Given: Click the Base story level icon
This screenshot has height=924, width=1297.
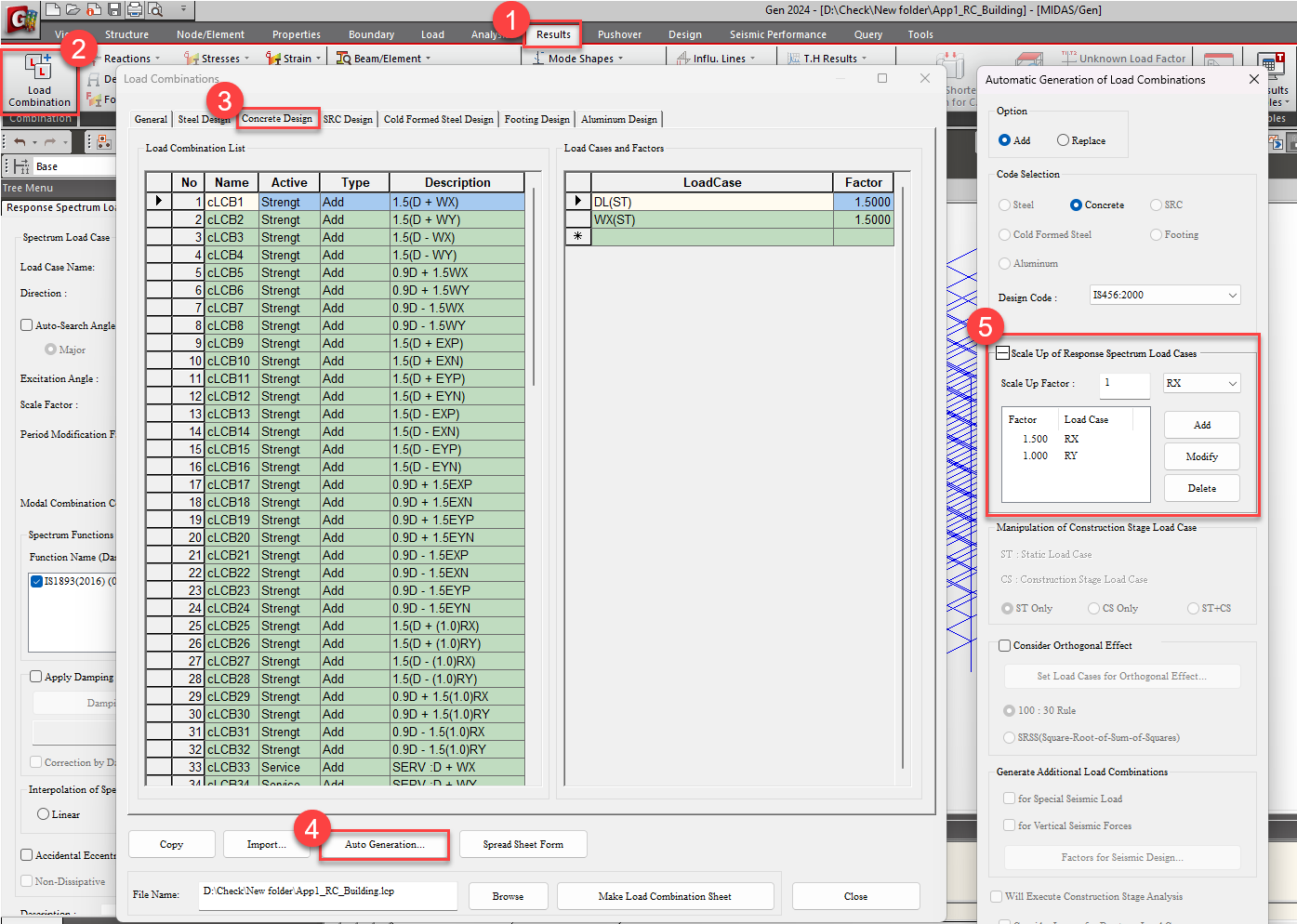Looking at the screenshot, I should pyautogui.click(x=21, y=166).
